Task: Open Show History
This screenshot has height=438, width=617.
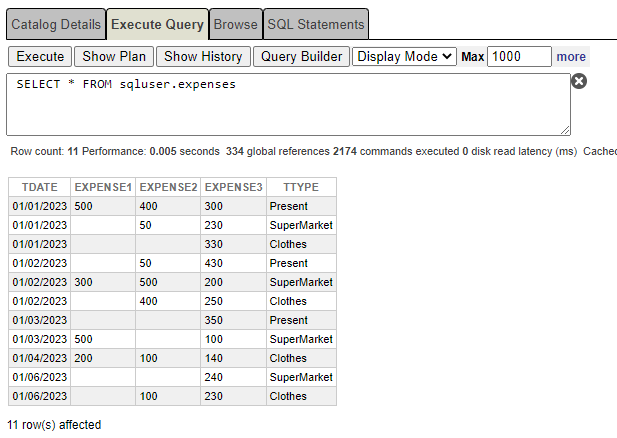Action: [203, 57]
